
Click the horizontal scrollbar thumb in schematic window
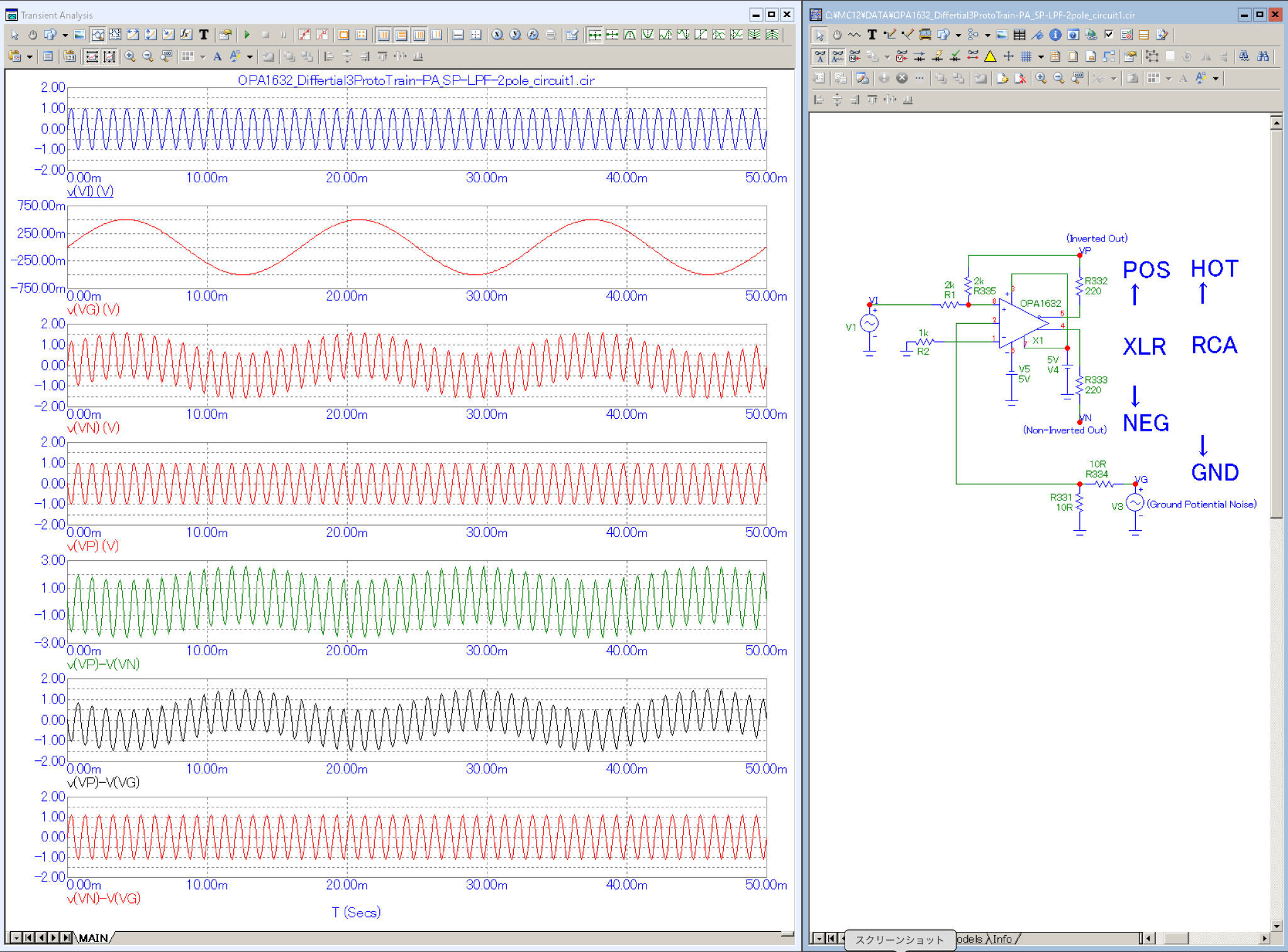(x=1176, y=938)
